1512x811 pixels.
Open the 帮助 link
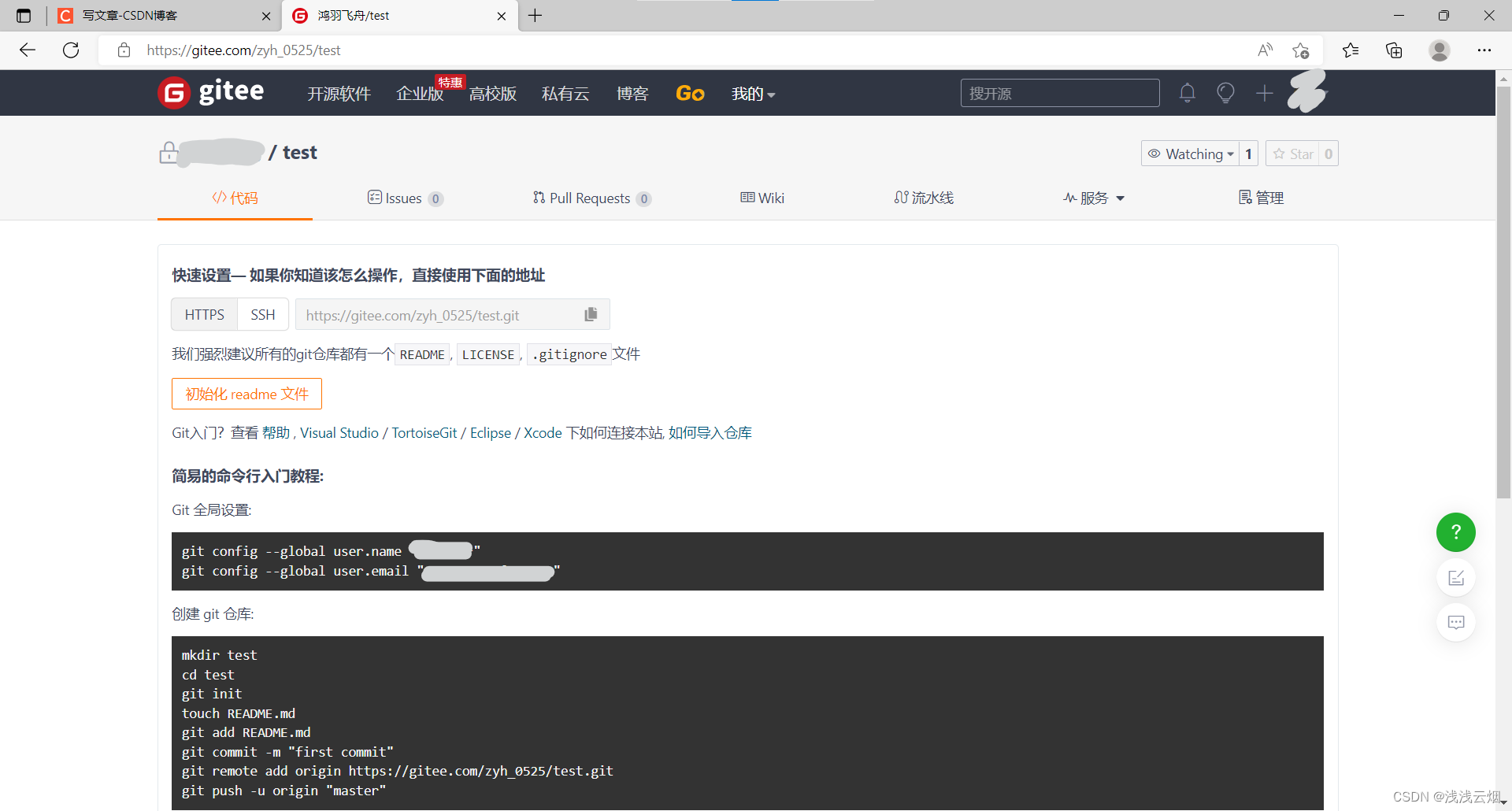[276, 433]
